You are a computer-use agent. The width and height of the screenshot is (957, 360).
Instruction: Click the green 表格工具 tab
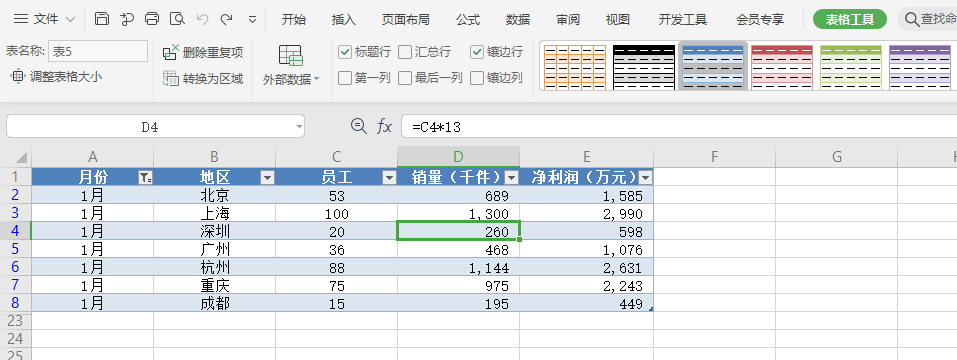[850, 20]
